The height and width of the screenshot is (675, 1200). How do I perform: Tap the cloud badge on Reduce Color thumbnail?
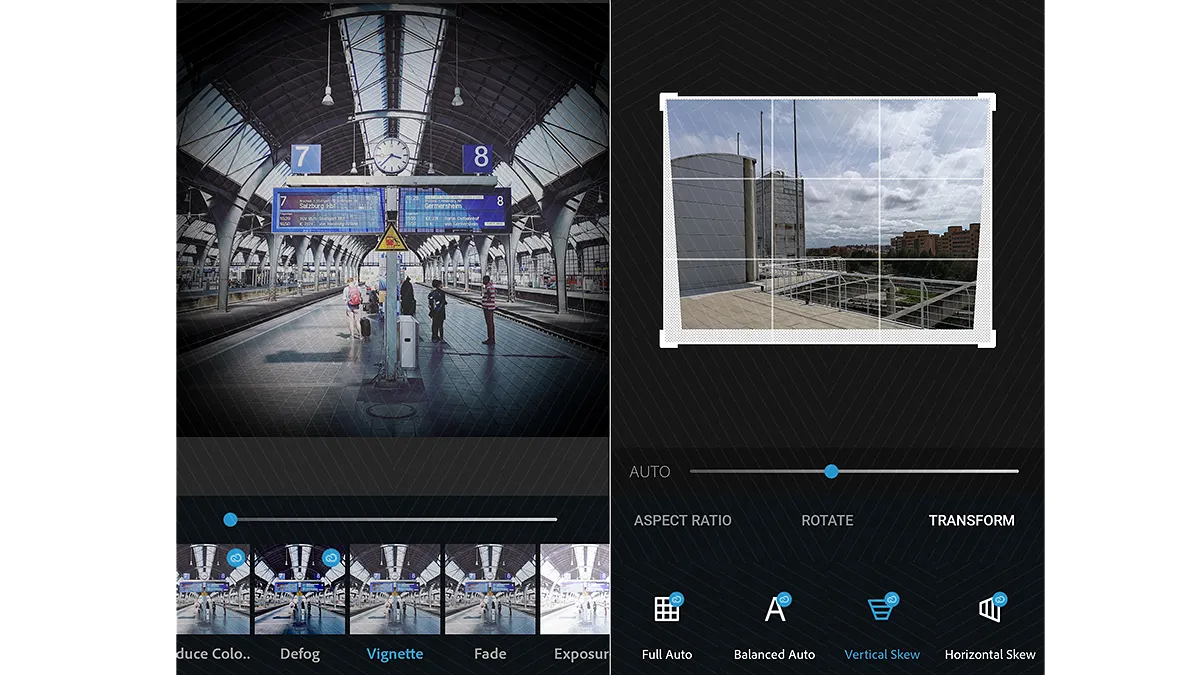[236, 557]
